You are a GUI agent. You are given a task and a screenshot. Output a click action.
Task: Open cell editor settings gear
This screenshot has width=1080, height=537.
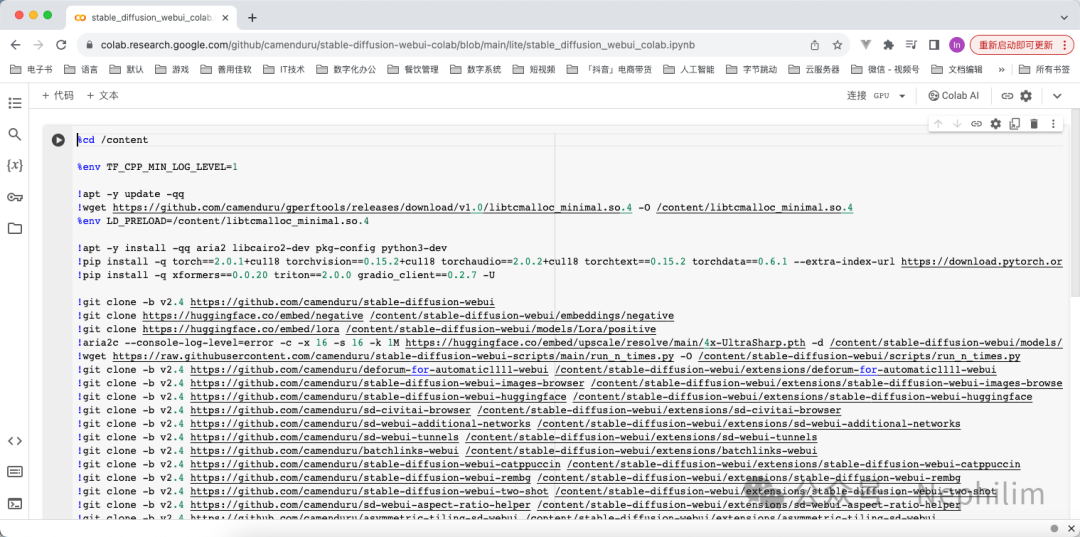[x=995, y=123]
